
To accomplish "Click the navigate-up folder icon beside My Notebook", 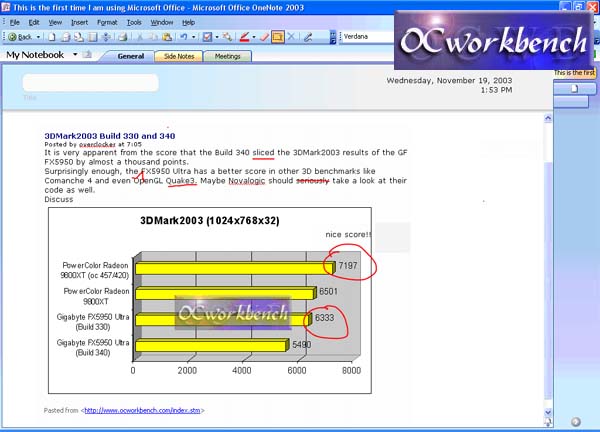I will click(x=88, y=55).
